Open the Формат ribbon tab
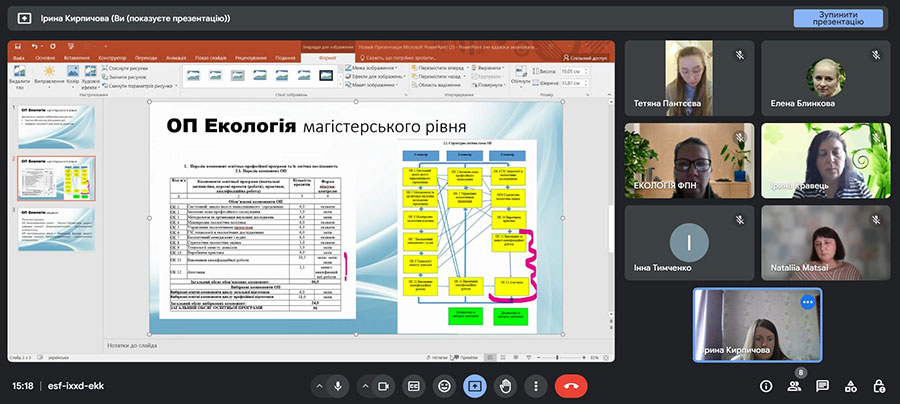 [326, 58]
